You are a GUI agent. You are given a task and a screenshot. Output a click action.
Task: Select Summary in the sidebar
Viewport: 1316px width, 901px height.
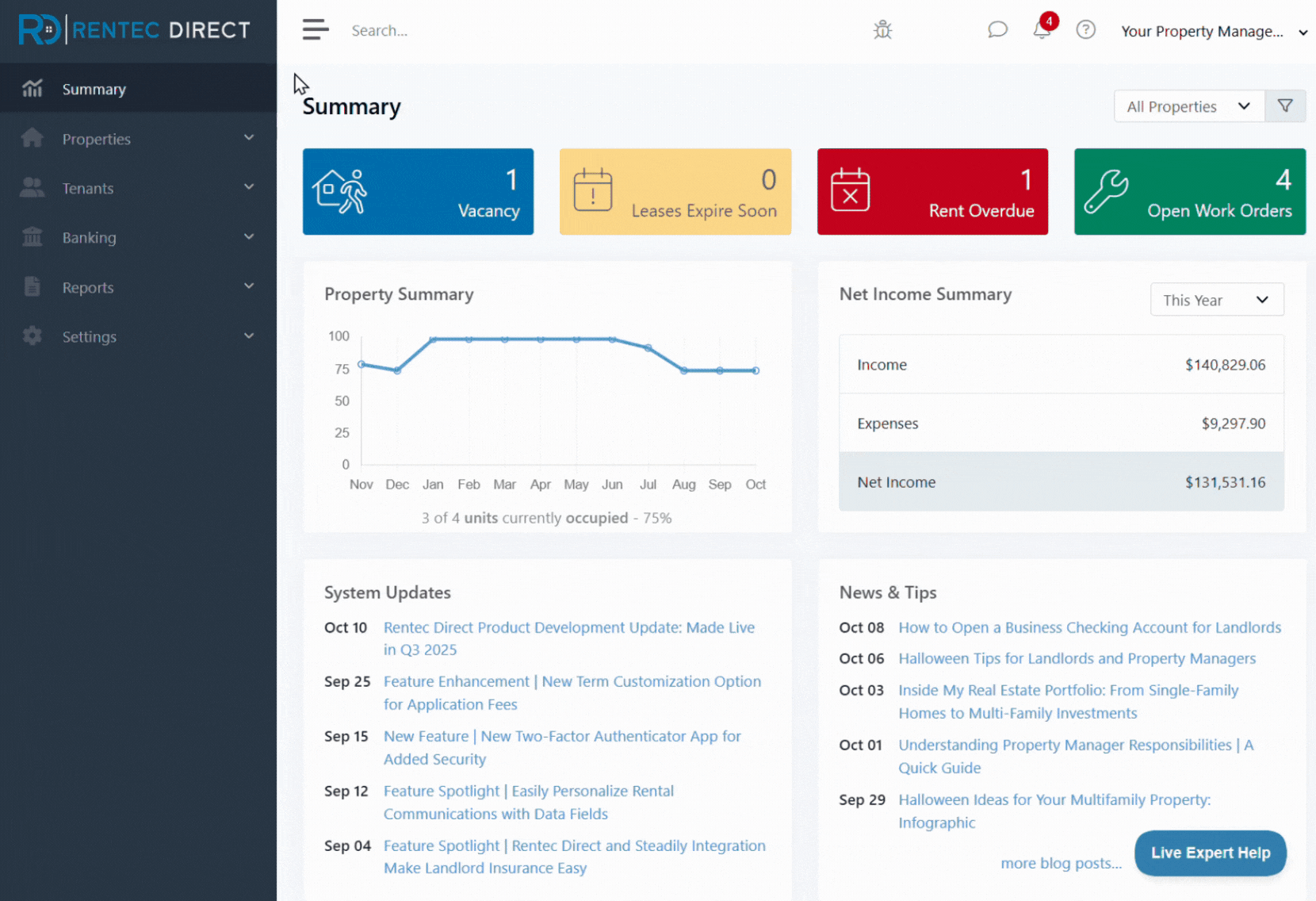[x=138, y=89]
